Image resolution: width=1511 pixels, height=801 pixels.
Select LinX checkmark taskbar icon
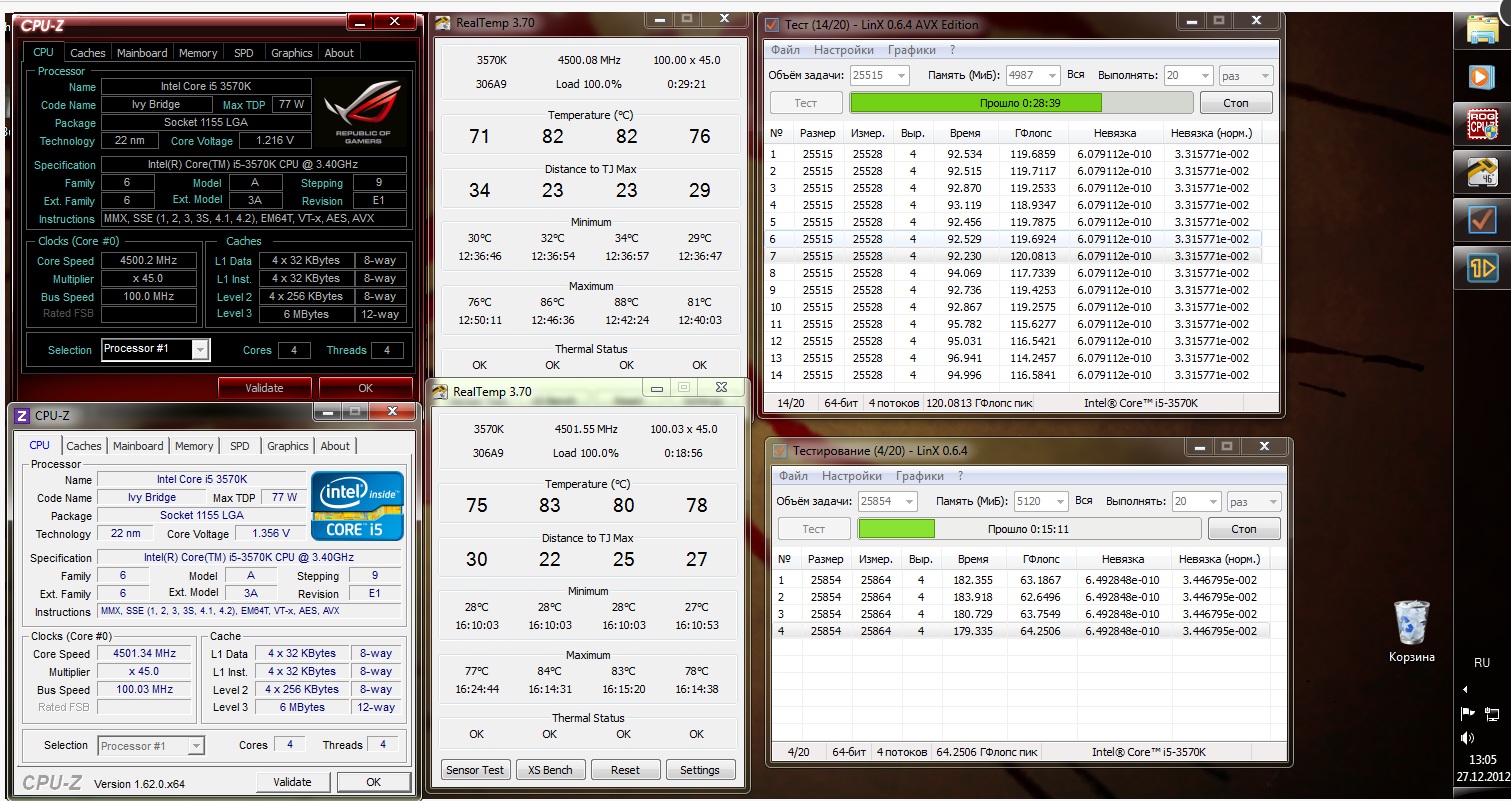[1481, 219]
